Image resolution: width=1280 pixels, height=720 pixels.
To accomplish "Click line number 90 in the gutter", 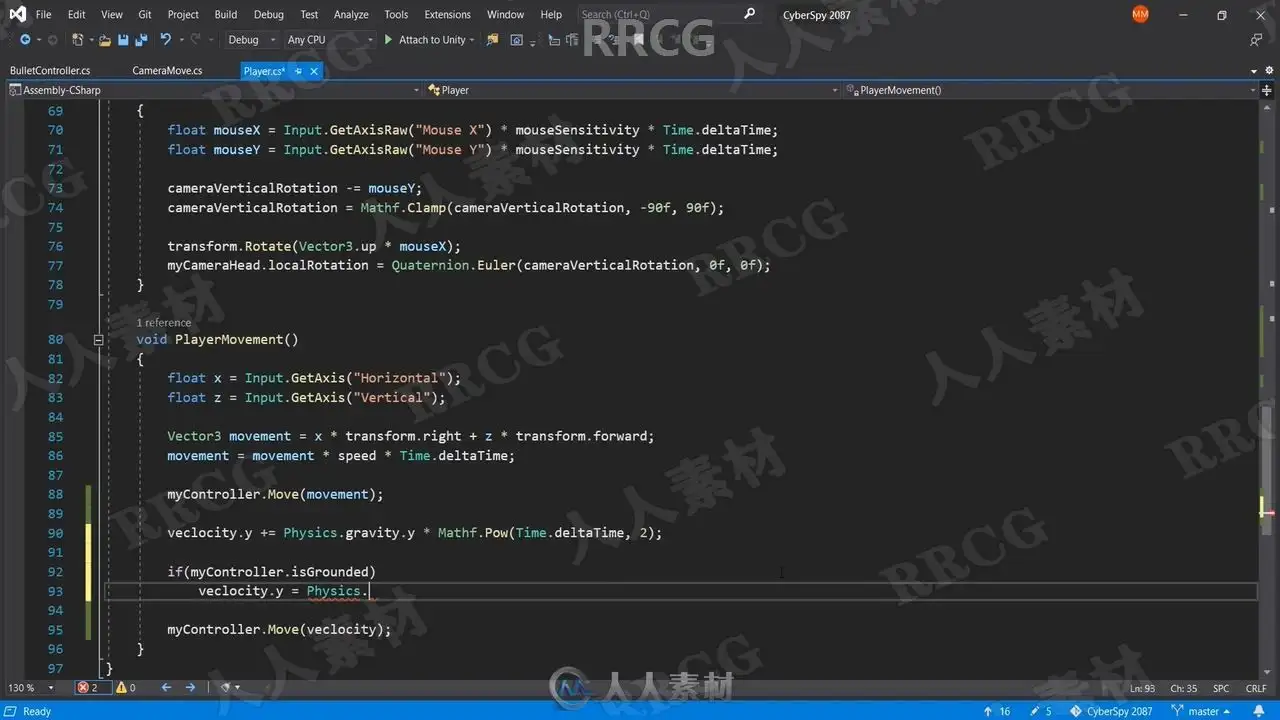I will point(55,533).
